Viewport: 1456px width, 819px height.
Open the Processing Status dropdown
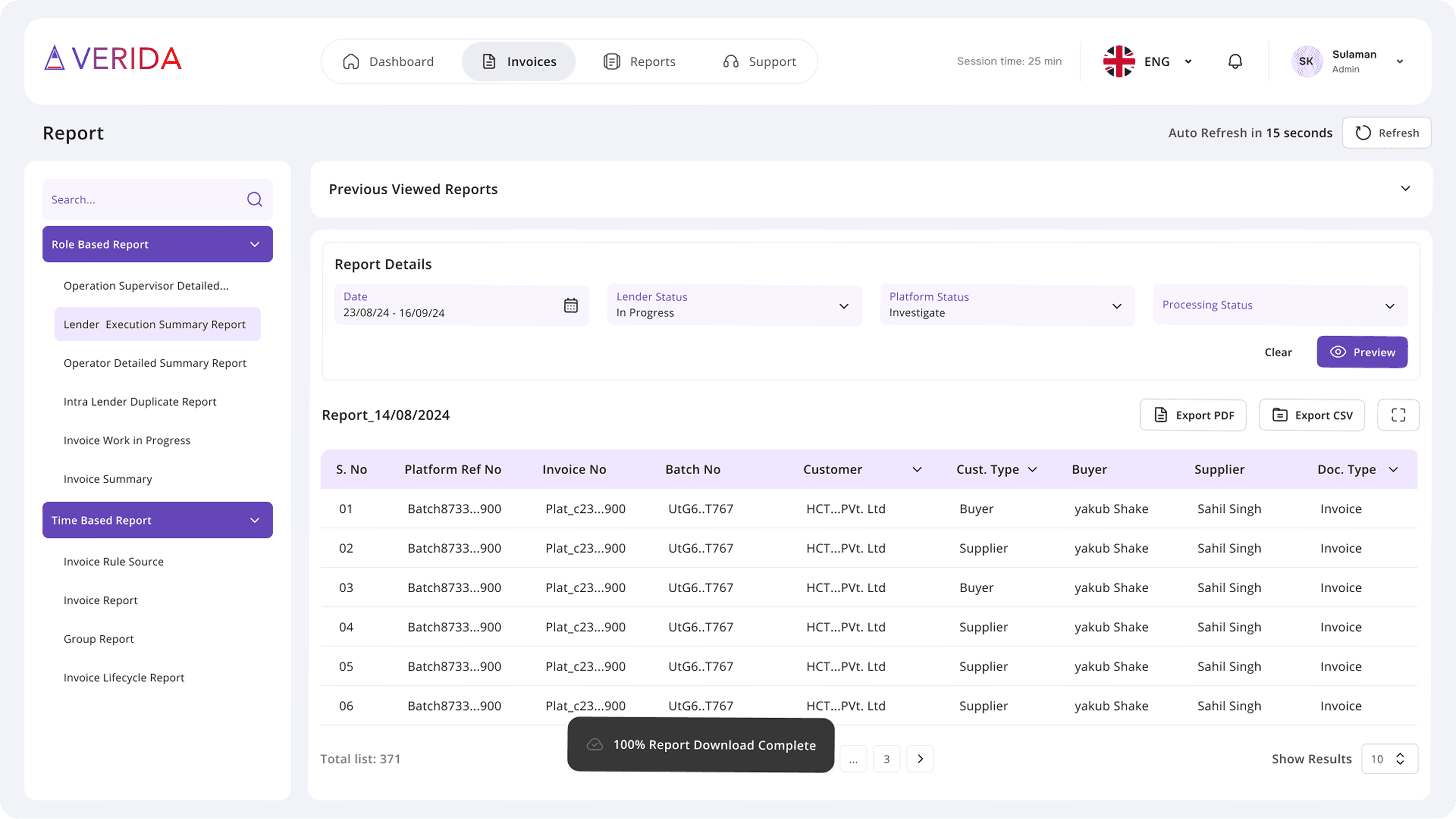tap(1389, 306)
